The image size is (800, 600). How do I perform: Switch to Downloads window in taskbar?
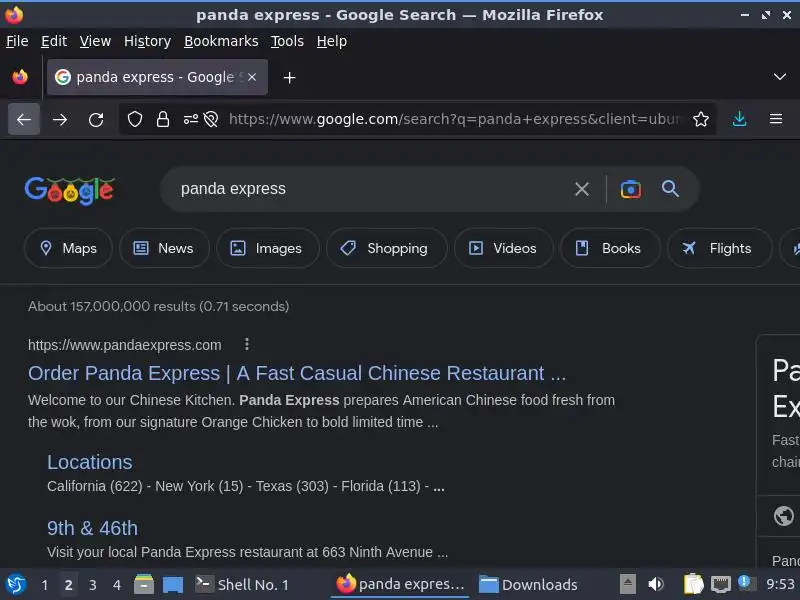[529, 585]
